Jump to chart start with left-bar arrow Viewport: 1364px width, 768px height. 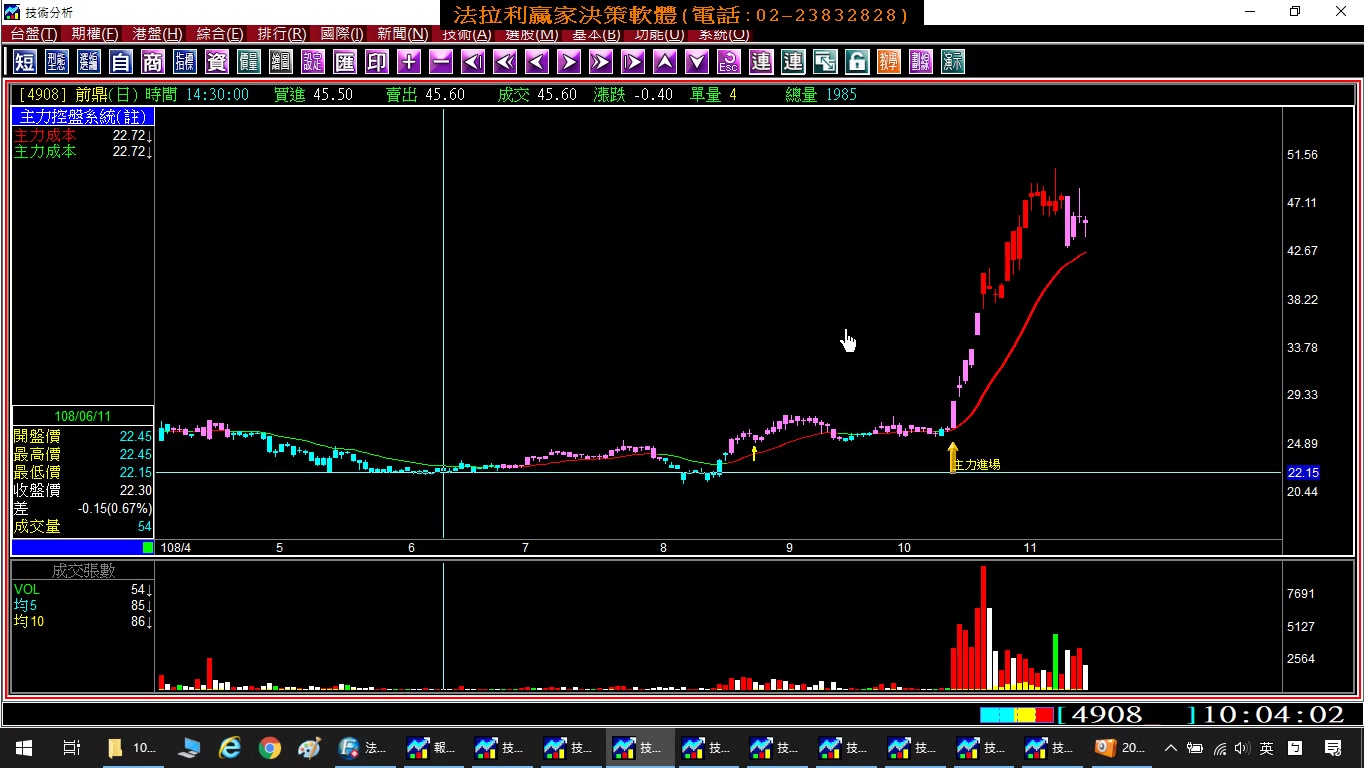pyautogui.click(x=473, y=62)
